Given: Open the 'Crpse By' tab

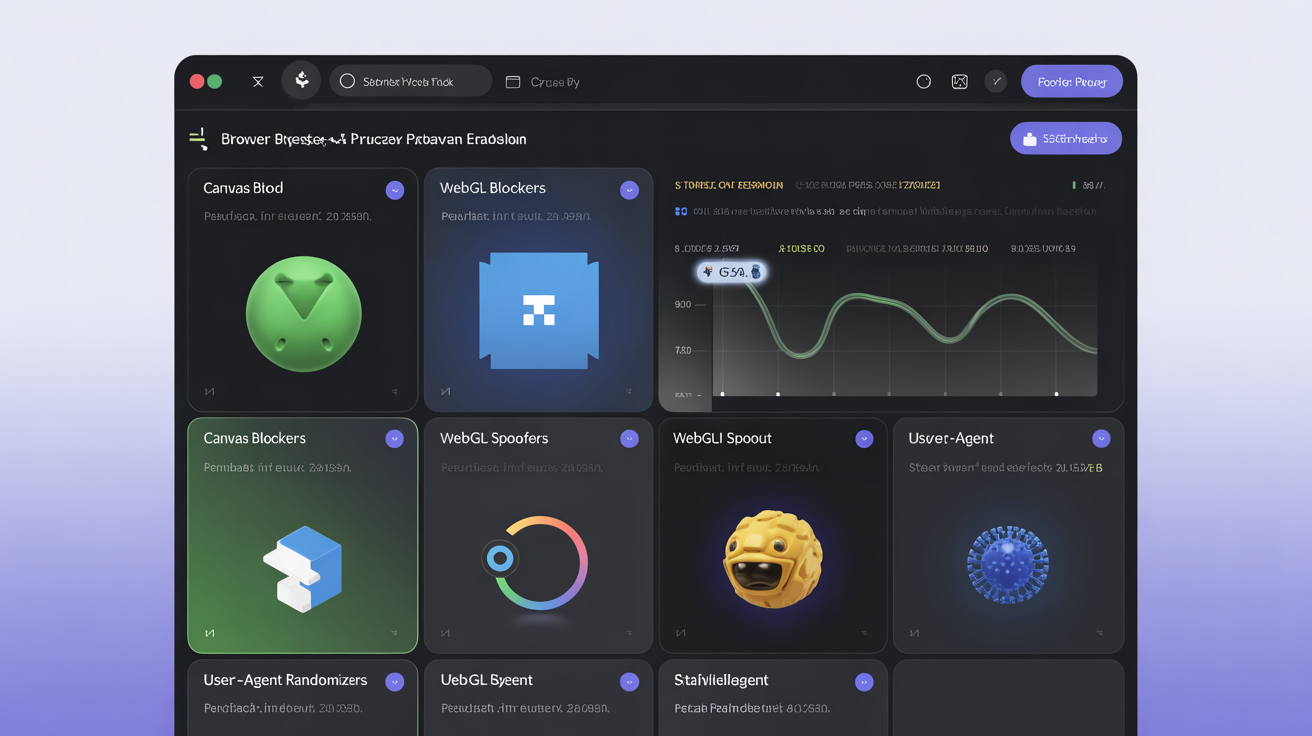Looking at the screenshot, I should point(555,82).
